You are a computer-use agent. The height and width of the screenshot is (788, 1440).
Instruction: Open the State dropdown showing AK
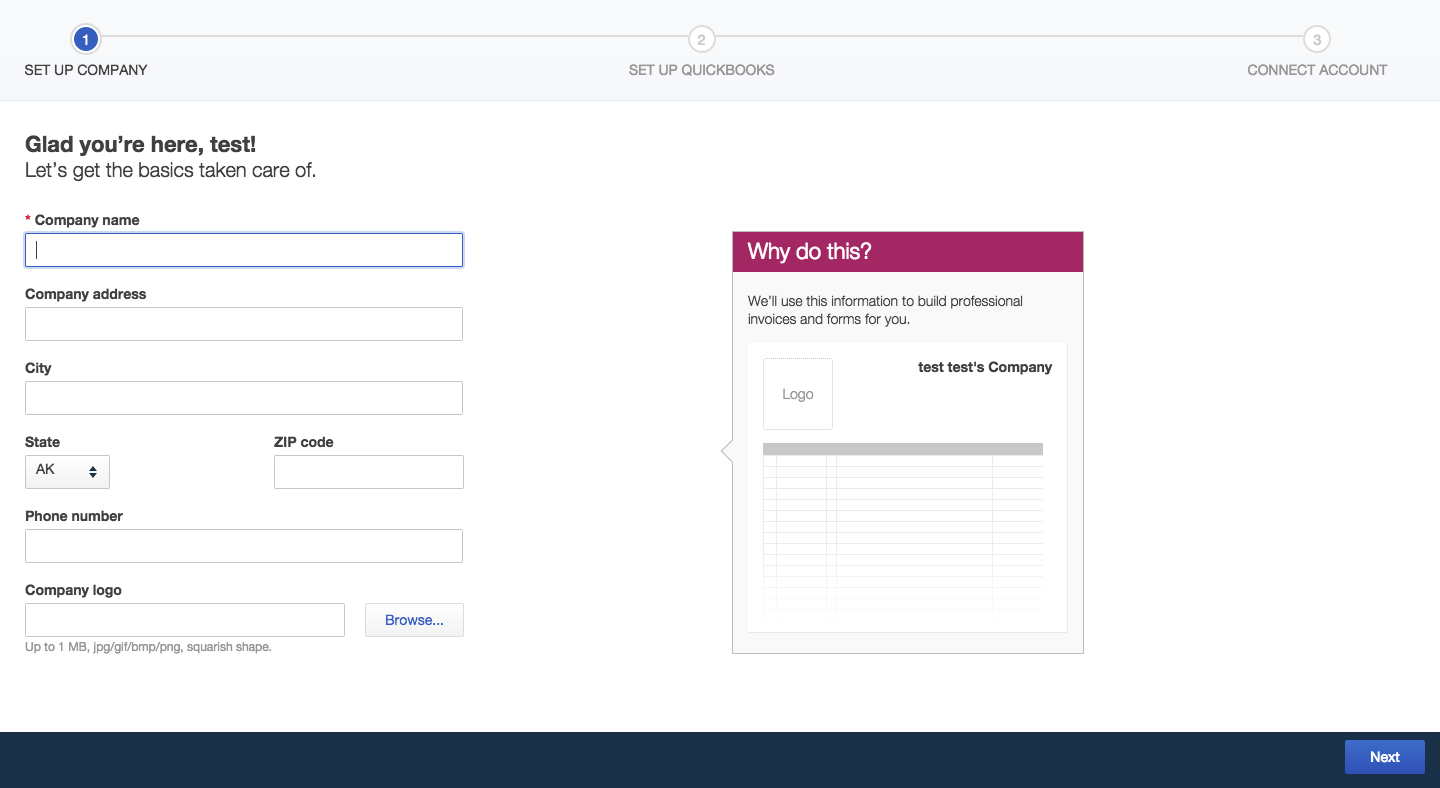coord(67,472)
